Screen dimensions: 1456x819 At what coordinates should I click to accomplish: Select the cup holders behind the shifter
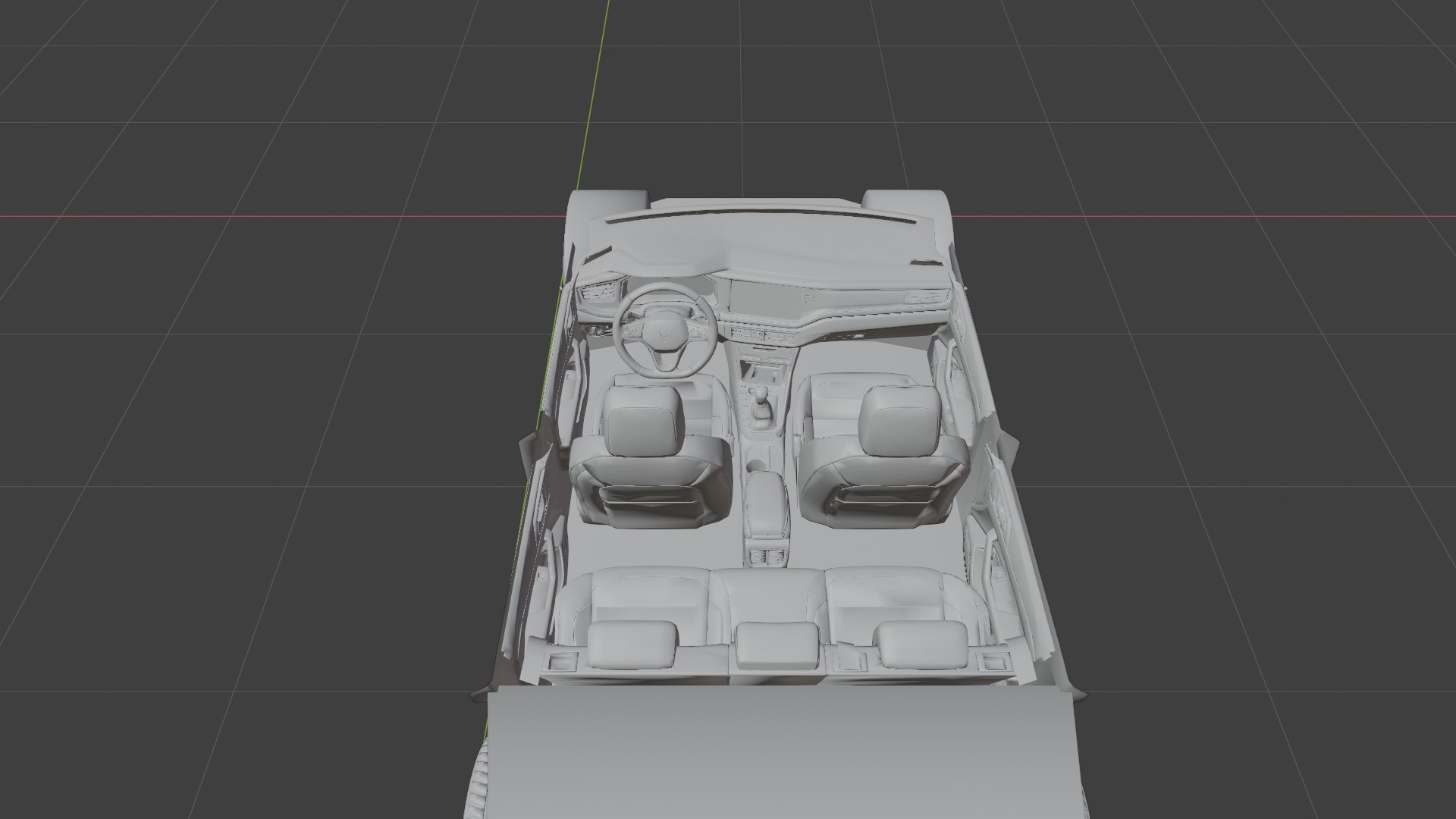pos(764,458)
